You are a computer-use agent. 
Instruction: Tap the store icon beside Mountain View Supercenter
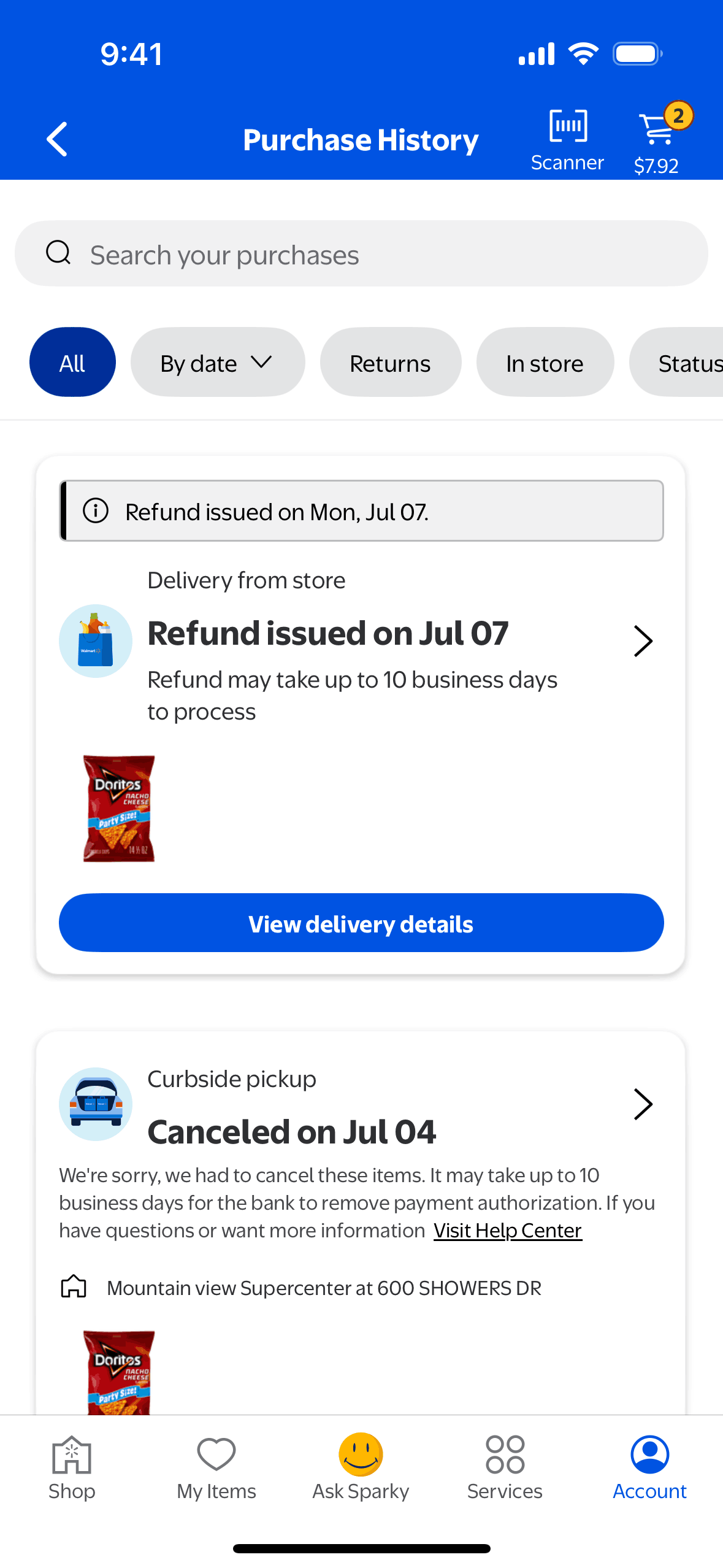point(74,1287)
